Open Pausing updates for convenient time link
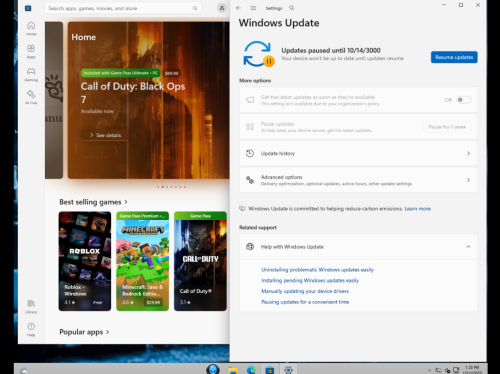Image resolution: width=500 pixels, height=374 pixels. click(305, 302)
